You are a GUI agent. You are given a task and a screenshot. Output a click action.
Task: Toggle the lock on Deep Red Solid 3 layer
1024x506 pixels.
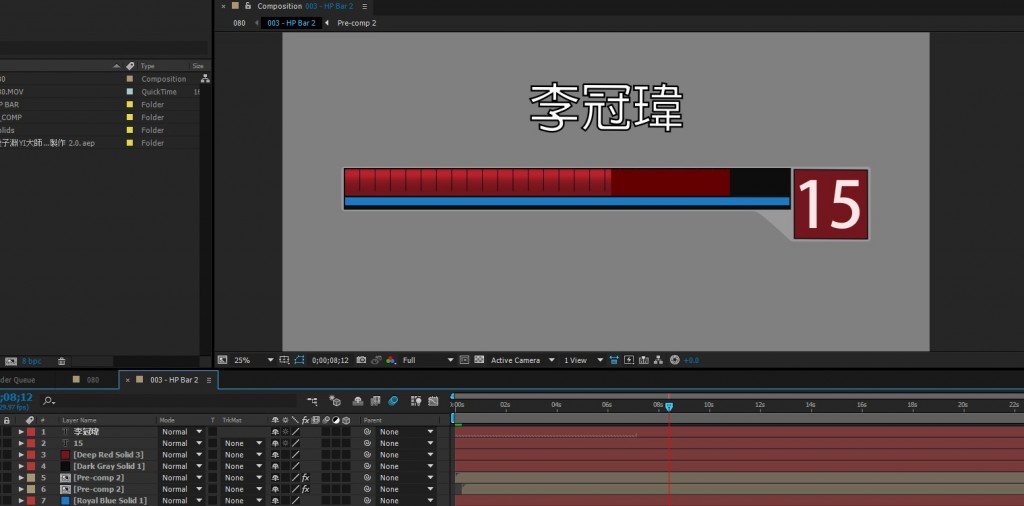(7, 455)
